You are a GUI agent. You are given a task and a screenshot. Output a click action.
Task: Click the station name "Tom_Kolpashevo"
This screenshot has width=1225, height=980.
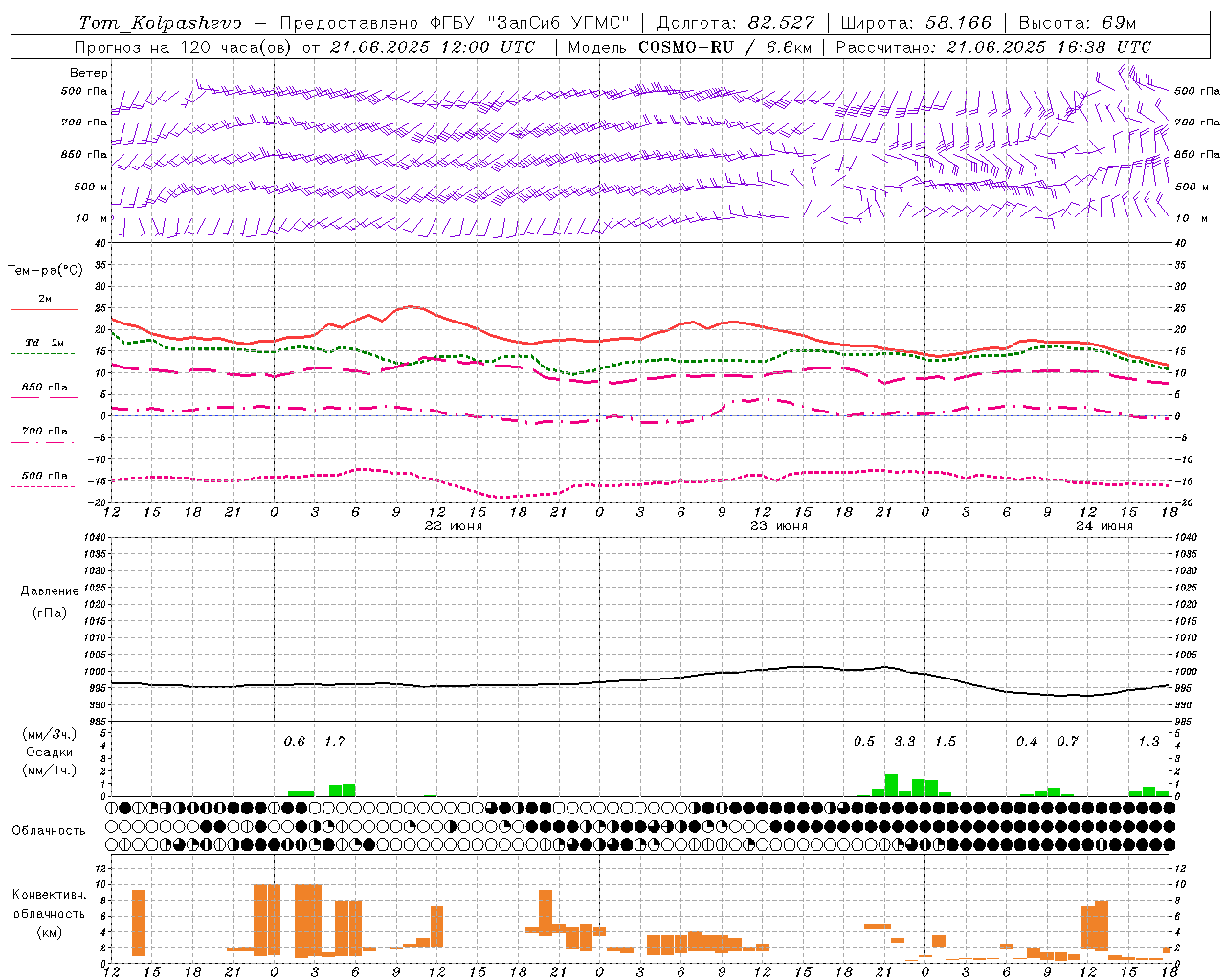pos(161,23)
